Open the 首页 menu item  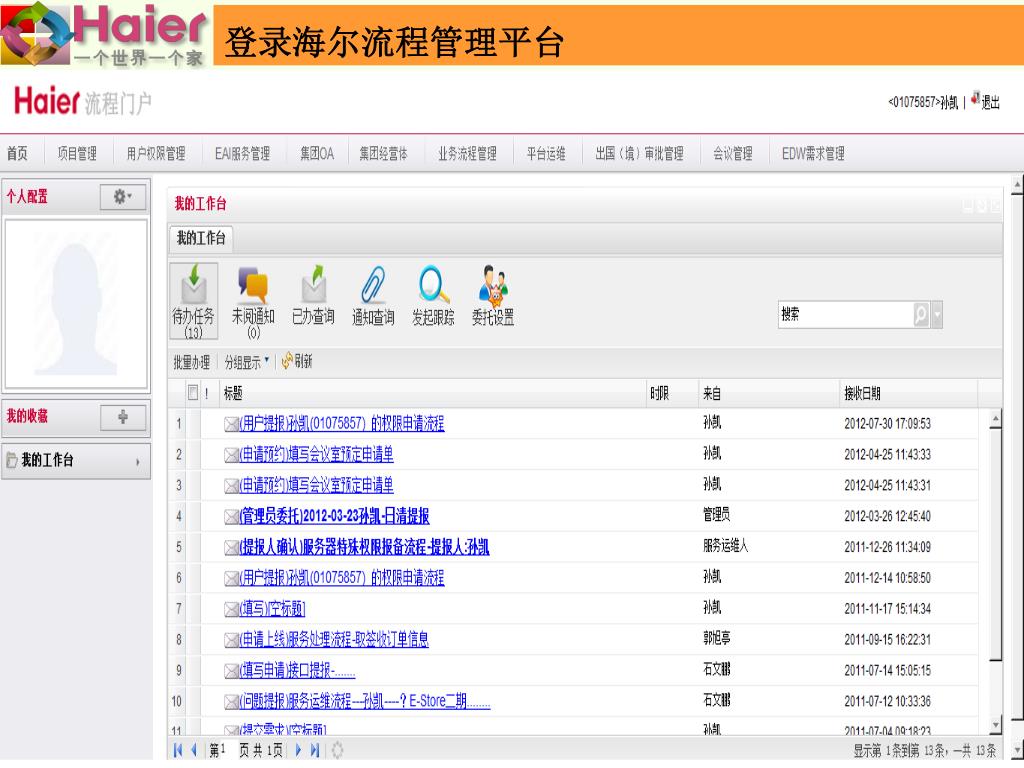pyautogui.click(x=18, y=153)
